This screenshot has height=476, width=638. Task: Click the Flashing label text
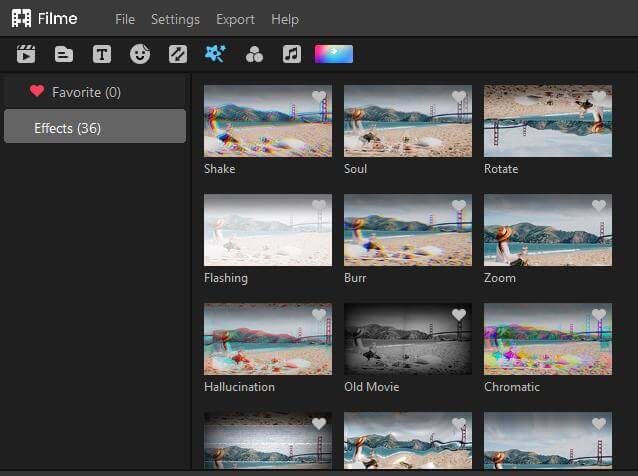(226, 278)
